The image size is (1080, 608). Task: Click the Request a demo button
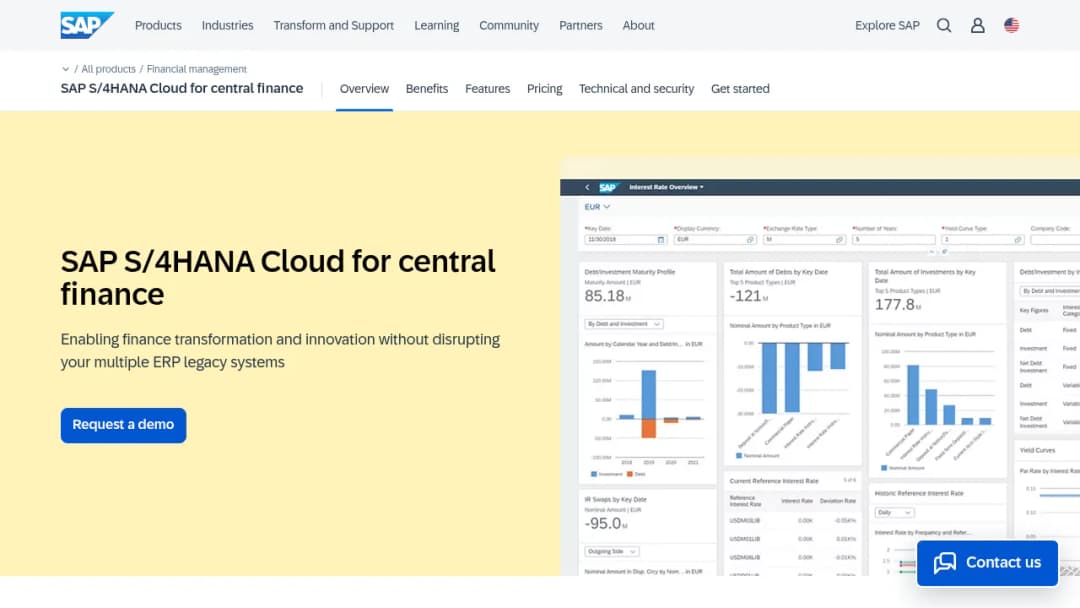(x=123, y=425)
